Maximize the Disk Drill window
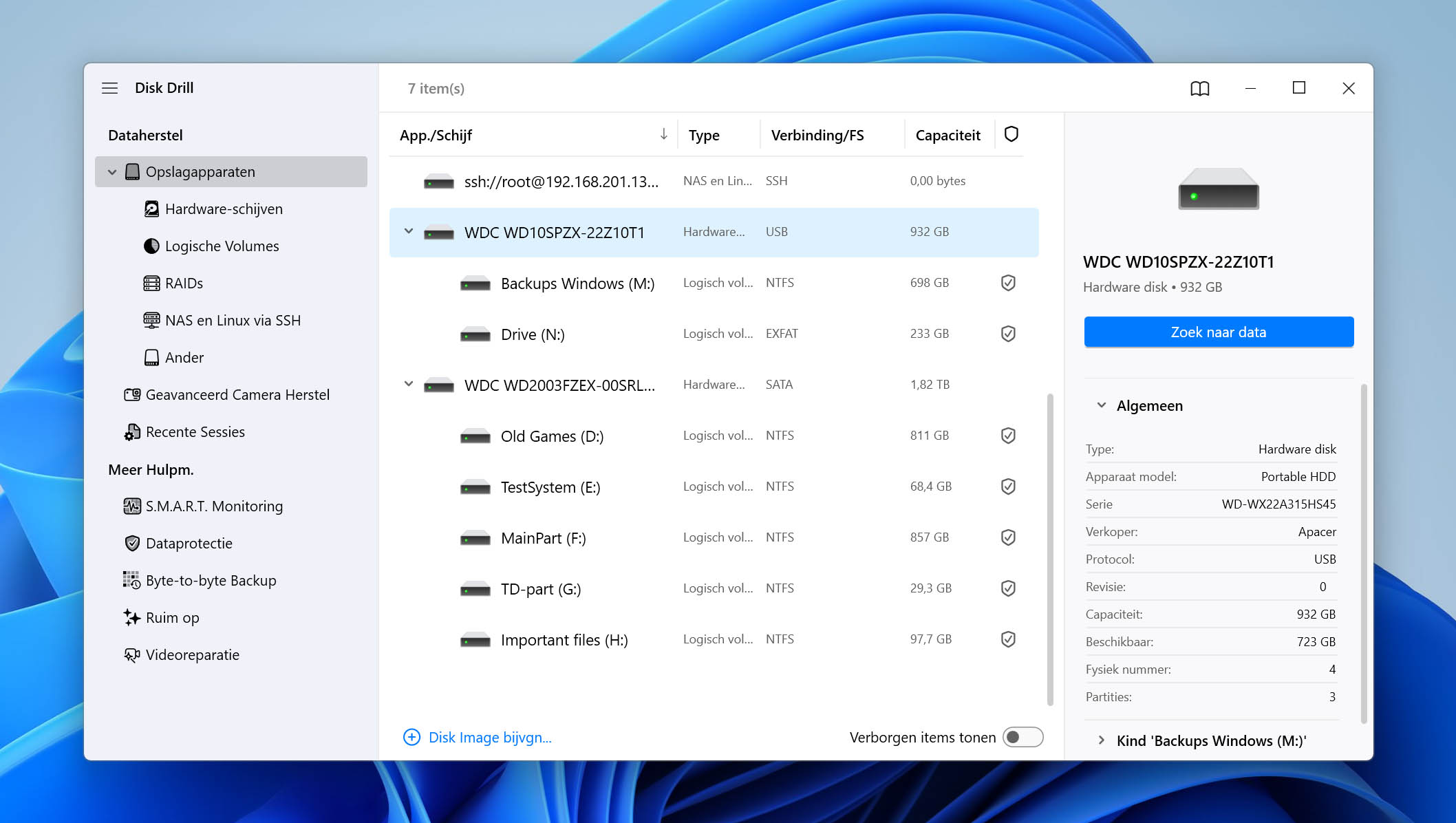 pyautogui.click(x=1299, y=87)
